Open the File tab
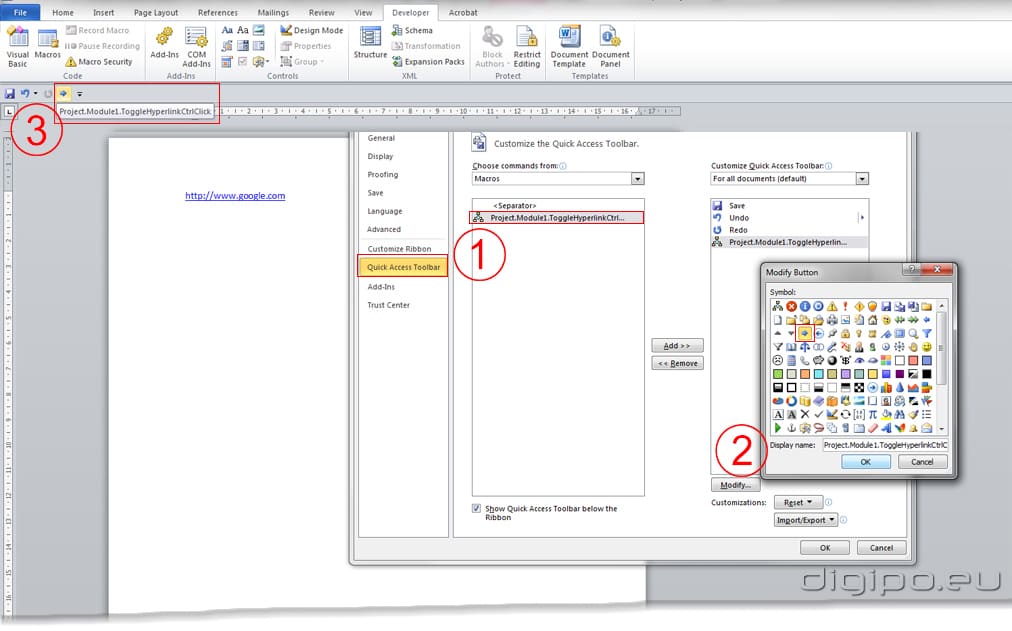The image size is (1012, 631). pos(21,12)
